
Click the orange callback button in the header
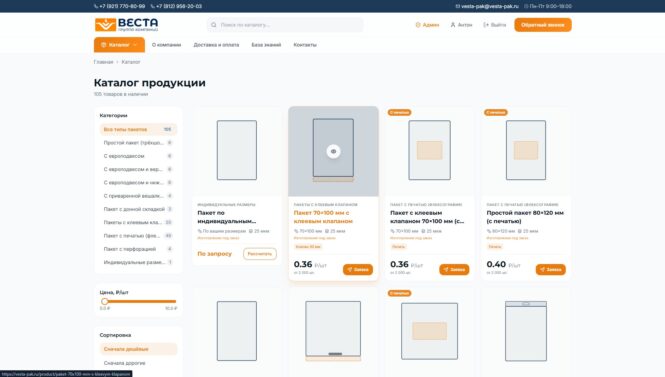543,25
